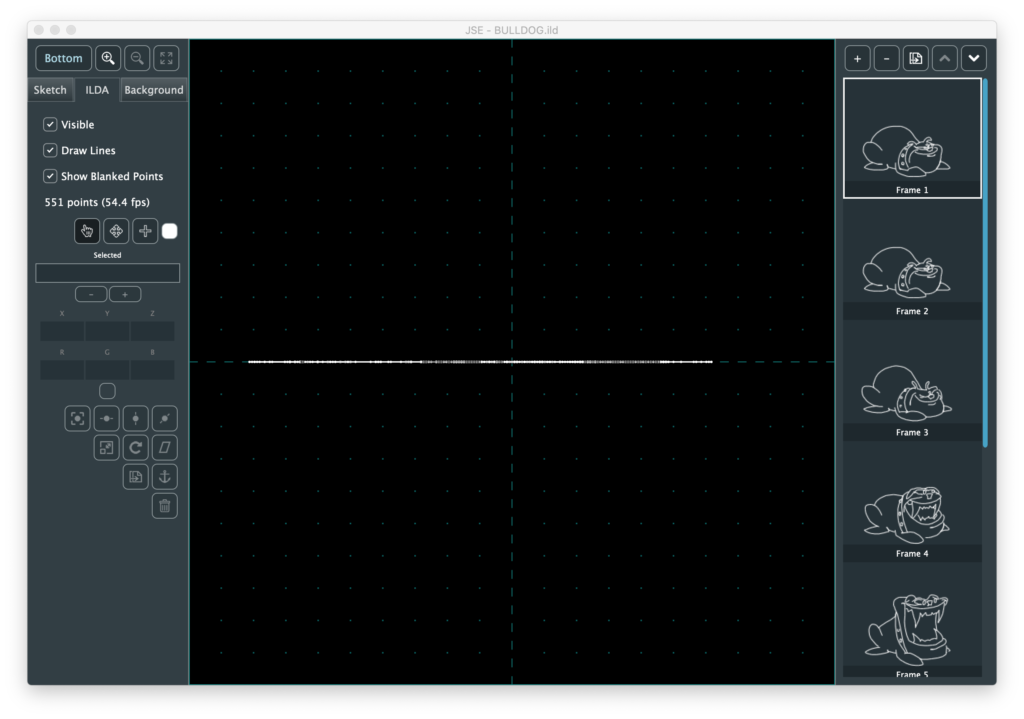Toggle Show Blanked Points checkbox

[x=50, y=176]
